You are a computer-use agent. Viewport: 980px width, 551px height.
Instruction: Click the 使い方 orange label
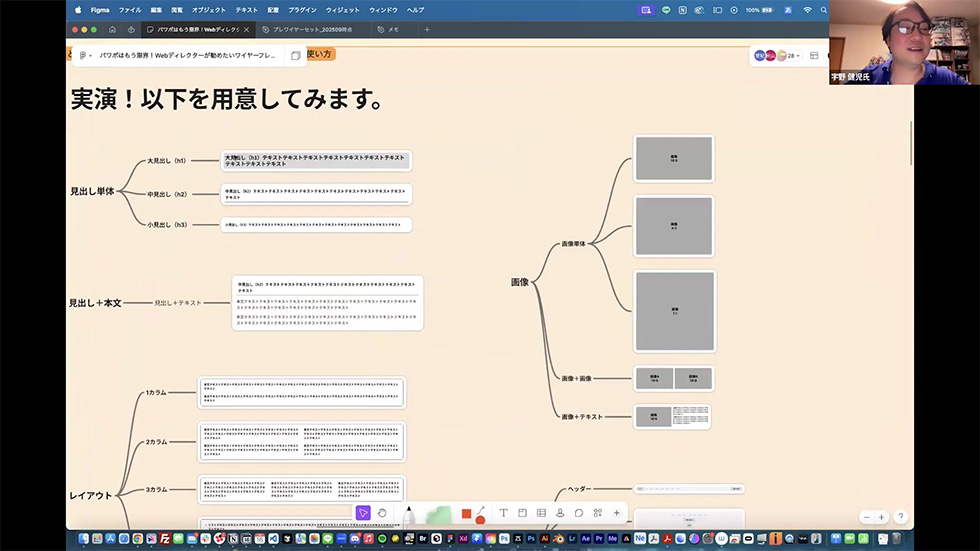(x=320, y=54)
